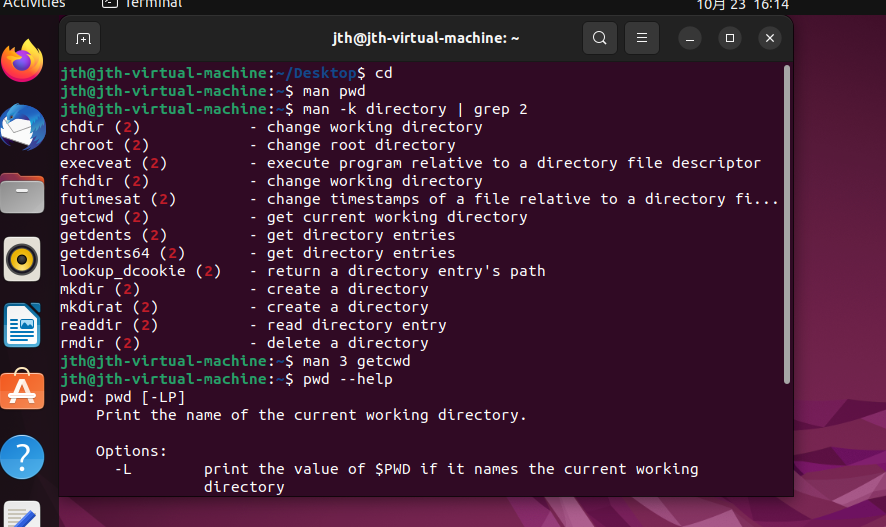Click the 'man pwd' command text
The image size is (886, 527).
pos(334,91)
